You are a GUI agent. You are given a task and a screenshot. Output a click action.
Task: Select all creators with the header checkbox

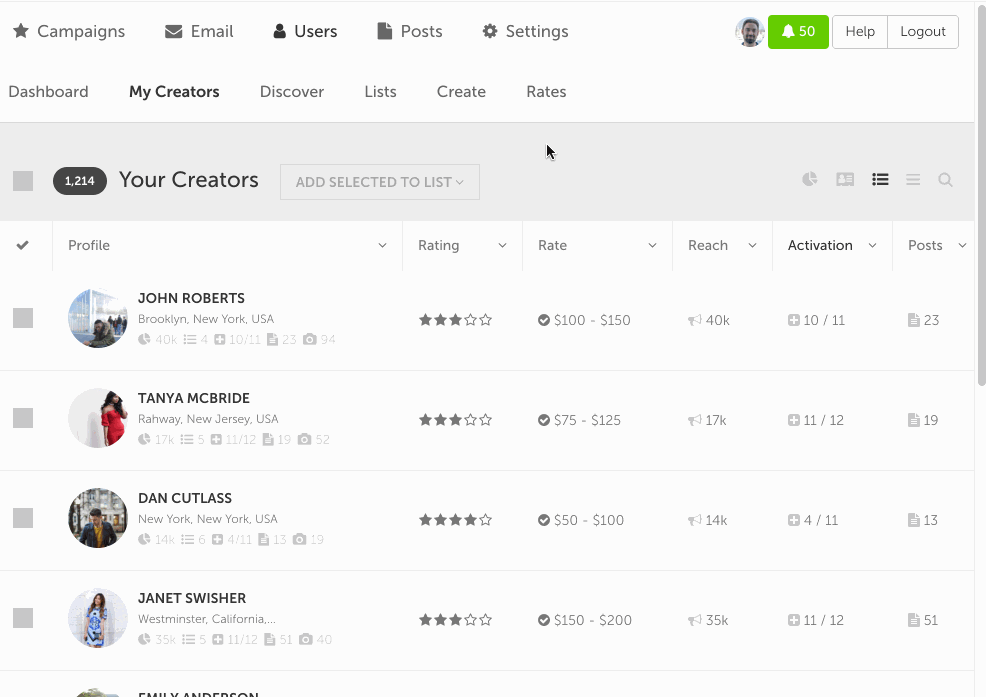[x=23, y=181]
